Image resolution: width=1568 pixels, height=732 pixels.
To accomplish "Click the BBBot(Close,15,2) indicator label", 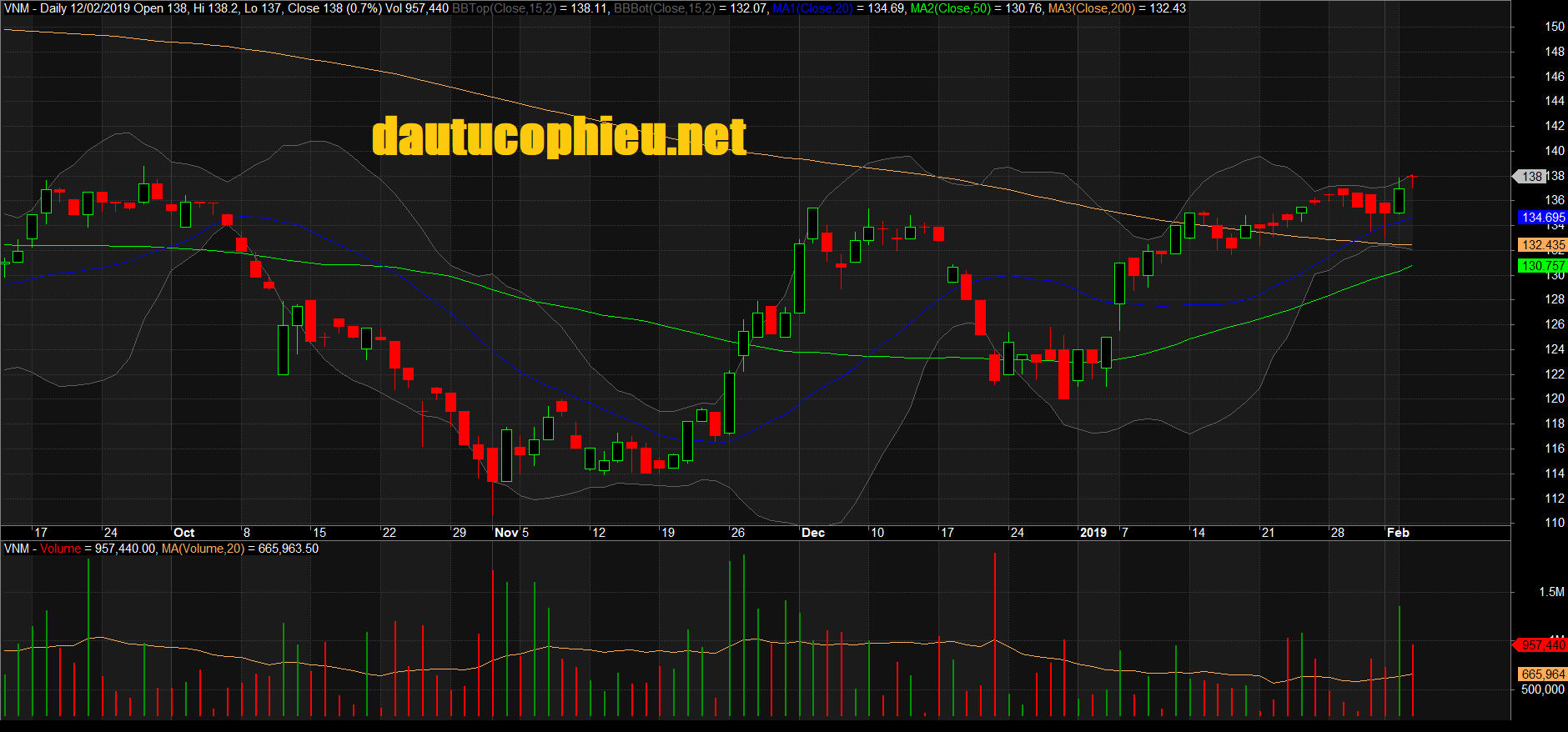I will tap(665, 8).
